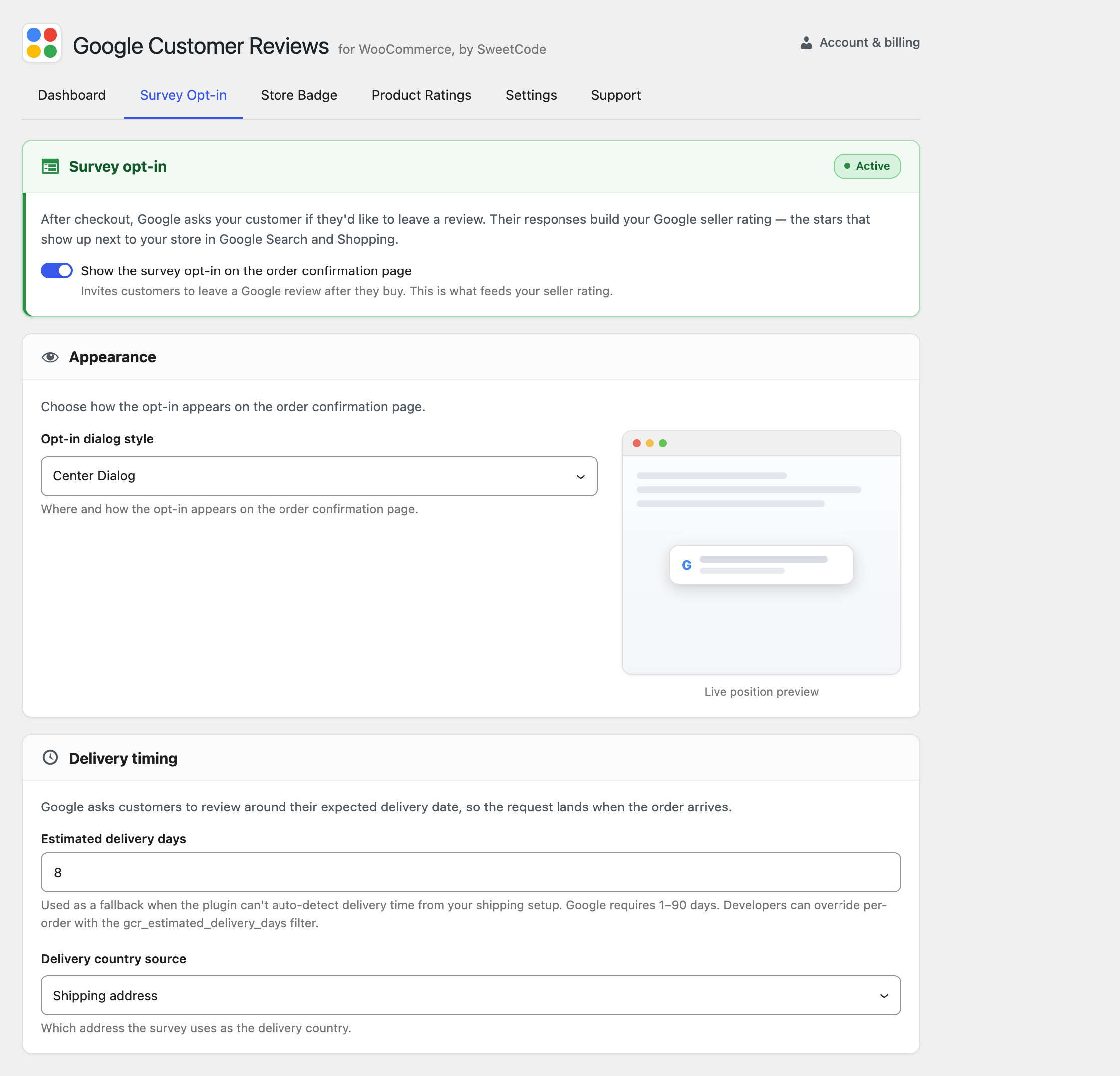Click the Estimated delivery days input field
1120x1076 pixels.
(x=471, y=872)
